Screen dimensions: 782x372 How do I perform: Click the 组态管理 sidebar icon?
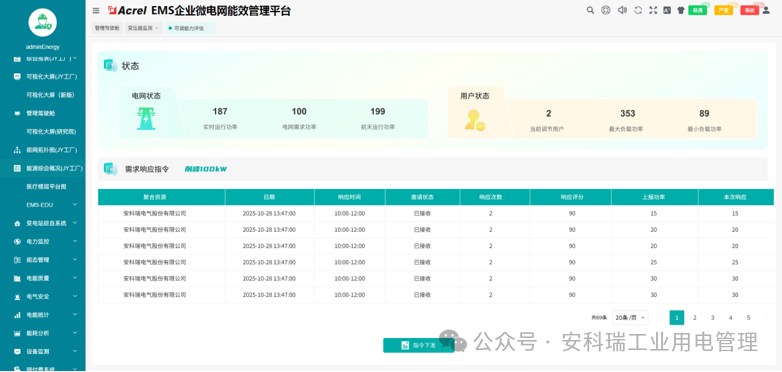click(x=17, y=260)
